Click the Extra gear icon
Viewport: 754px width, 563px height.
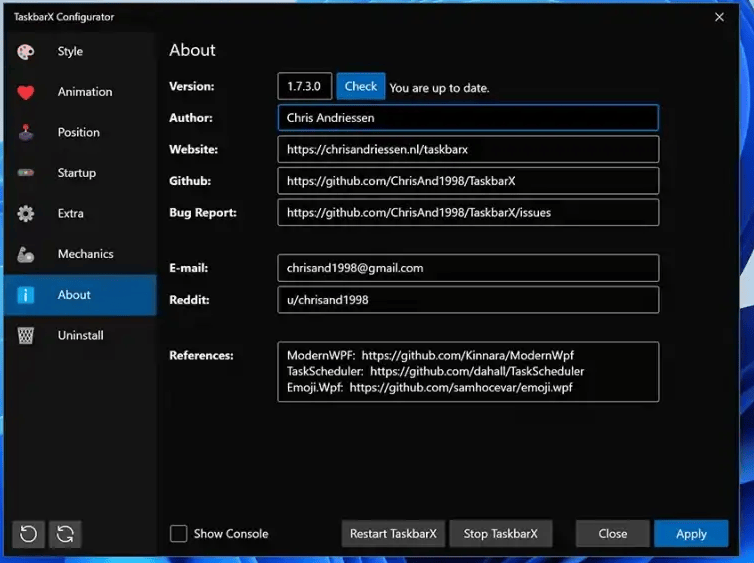26,213
